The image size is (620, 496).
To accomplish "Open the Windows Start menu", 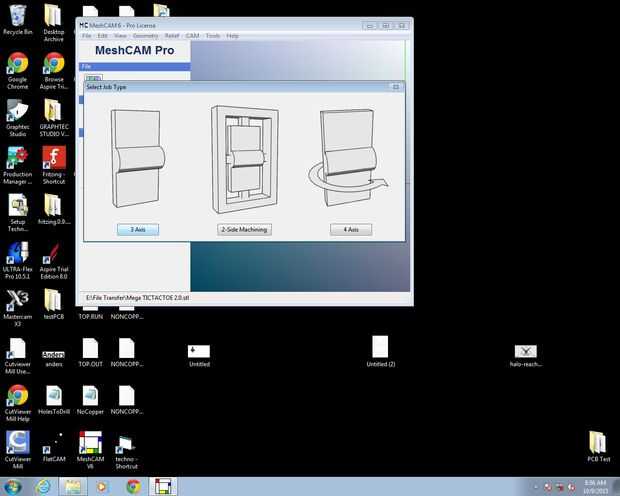I will [13, 486].
